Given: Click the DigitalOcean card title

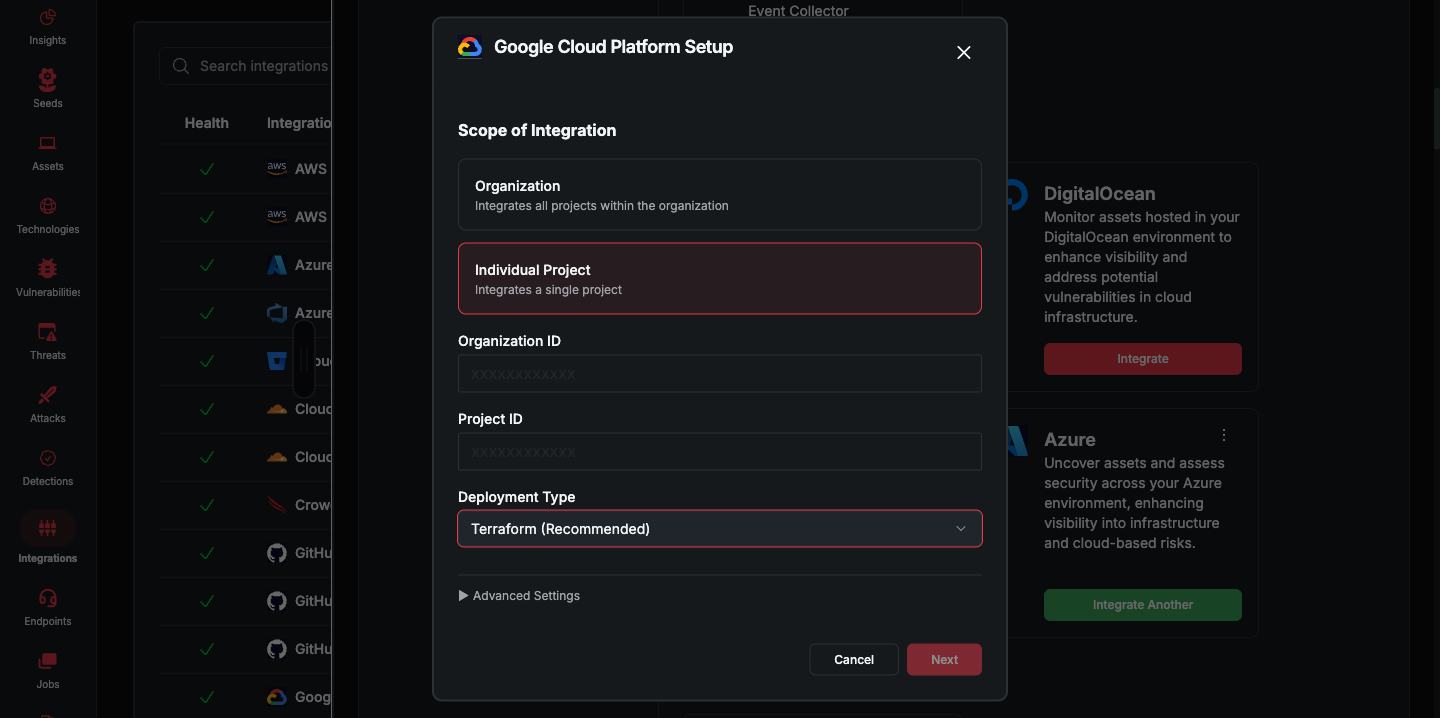Looking at the screenshot, I should click(x=1100, y=194).
